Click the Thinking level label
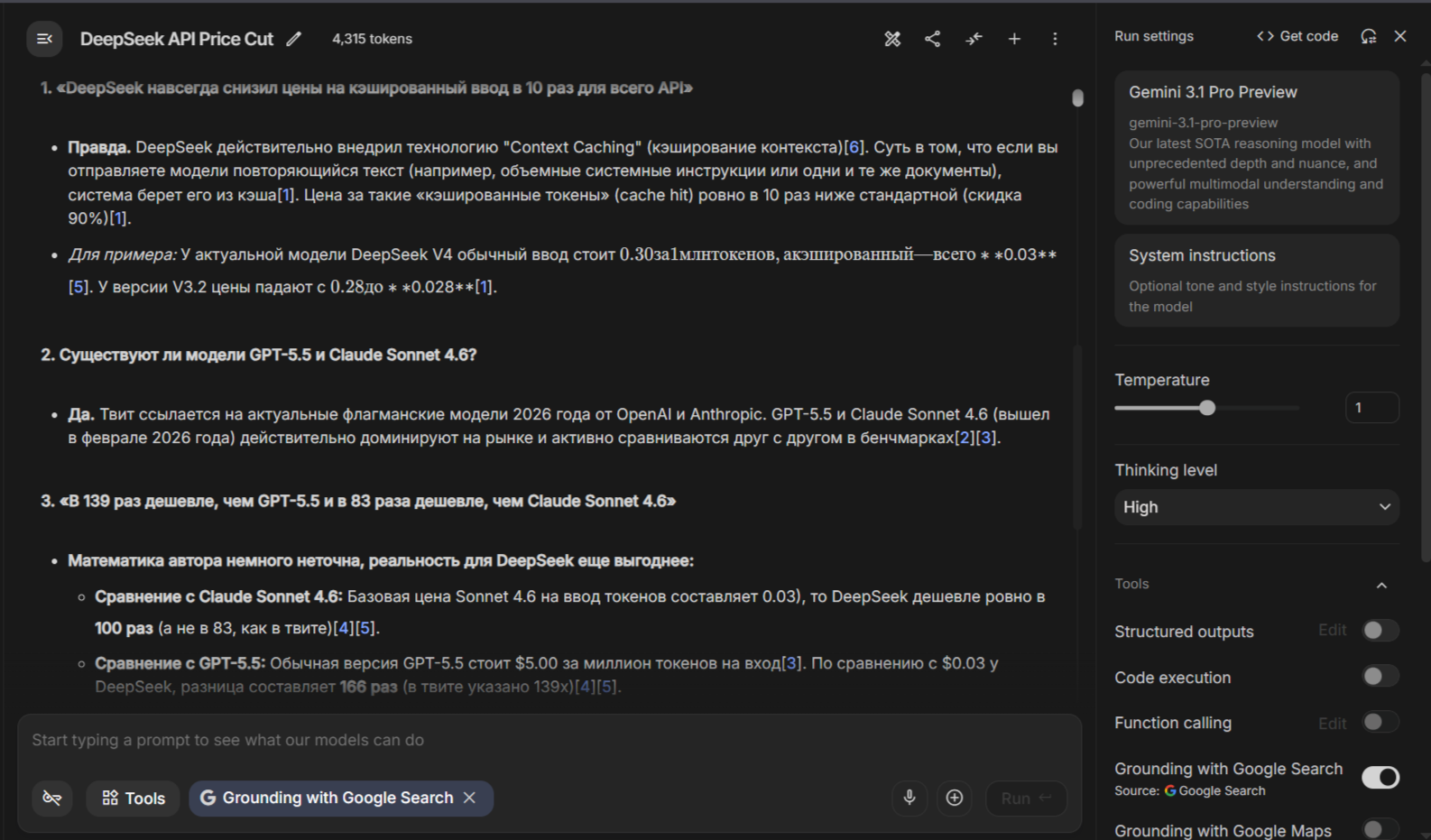The image size is (1431, 840). click(1166, 470)
